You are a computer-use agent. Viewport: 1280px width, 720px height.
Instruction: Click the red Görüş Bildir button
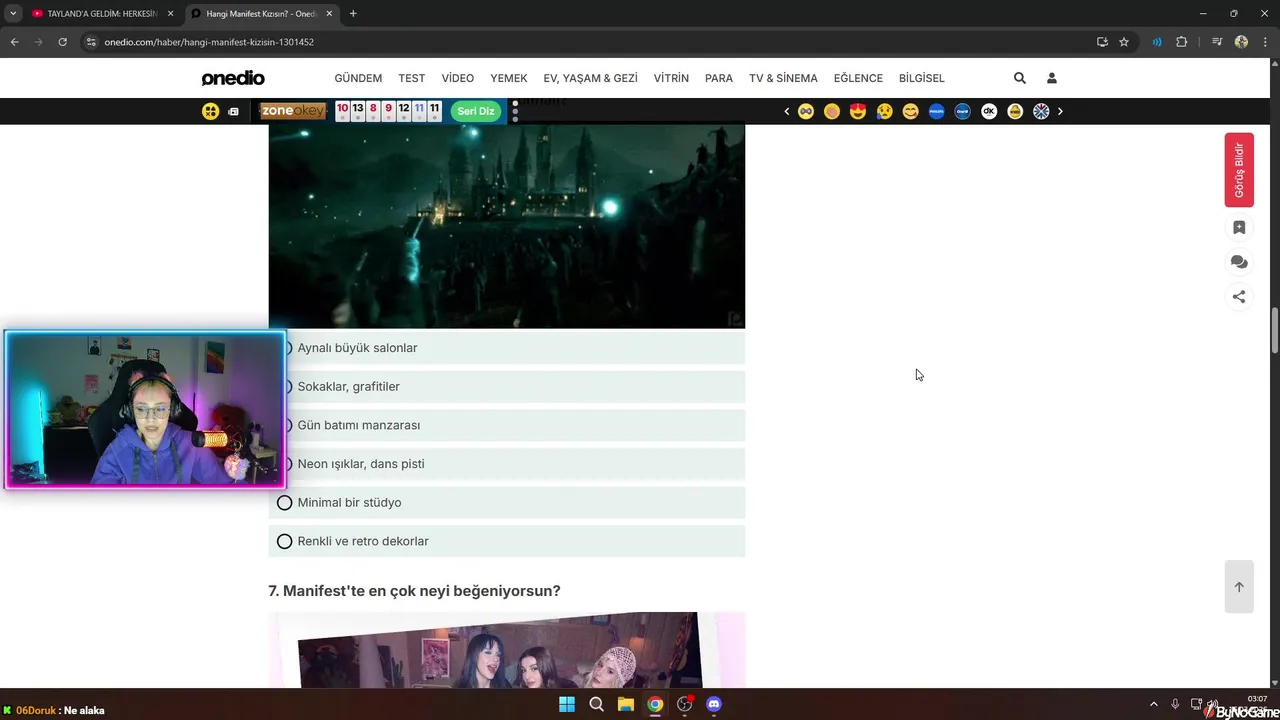coord(1239,170)
